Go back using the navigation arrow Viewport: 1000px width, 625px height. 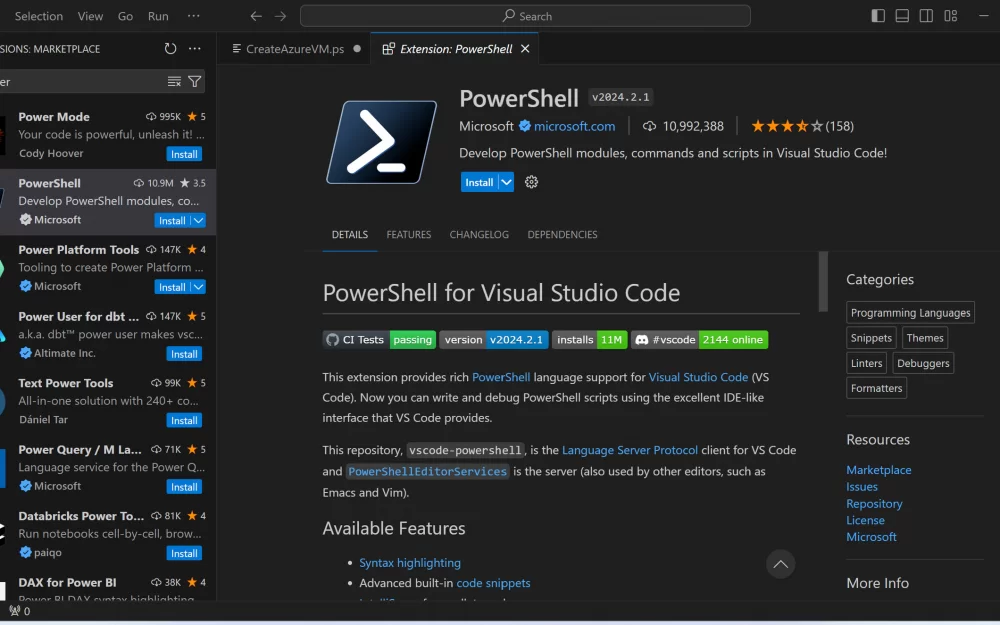(256, 16)
